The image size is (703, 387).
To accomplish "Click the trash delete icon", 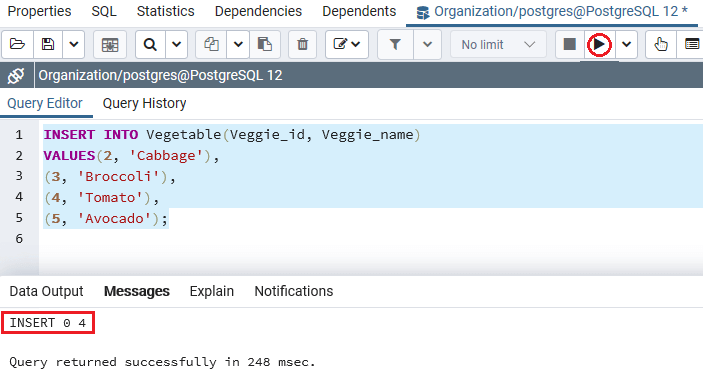I will click(x=303, y=44).
